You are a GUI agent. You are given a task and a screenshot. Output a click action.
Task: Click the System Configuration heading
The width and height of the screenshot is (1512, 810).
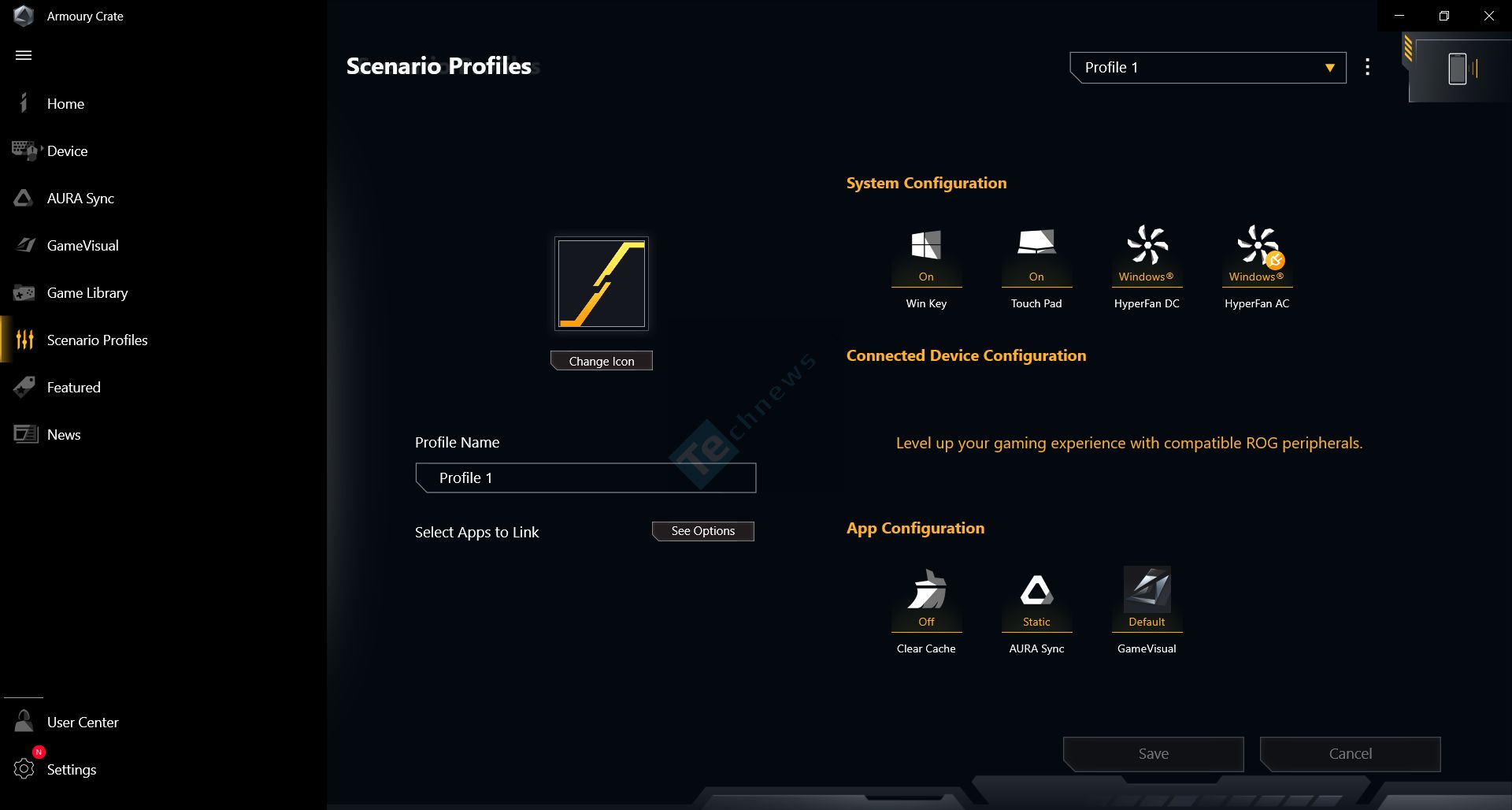coord(926,183)
